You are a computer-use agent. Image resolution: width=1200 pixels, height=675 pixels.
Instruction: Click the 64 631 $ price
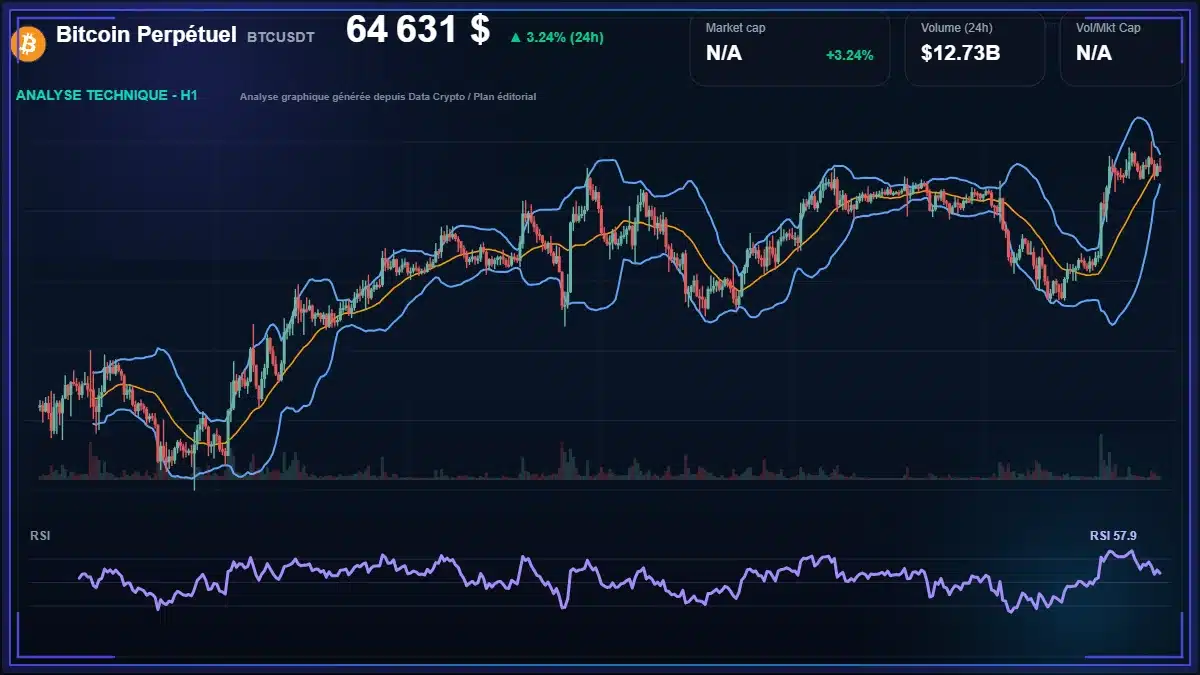418,30
